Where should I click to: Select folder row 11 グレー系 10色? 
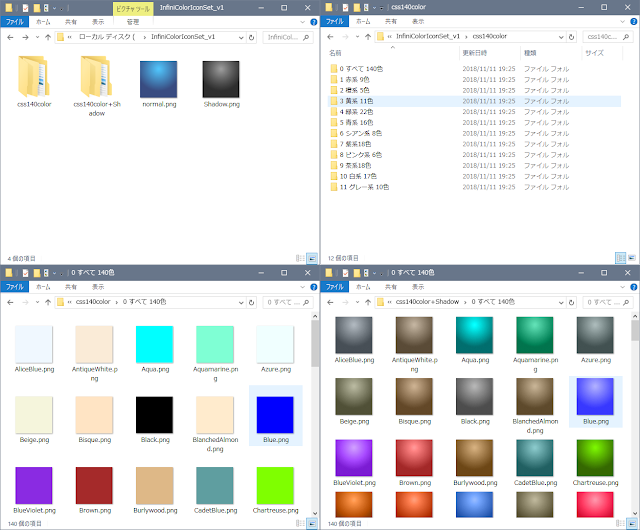coord(475,187)
